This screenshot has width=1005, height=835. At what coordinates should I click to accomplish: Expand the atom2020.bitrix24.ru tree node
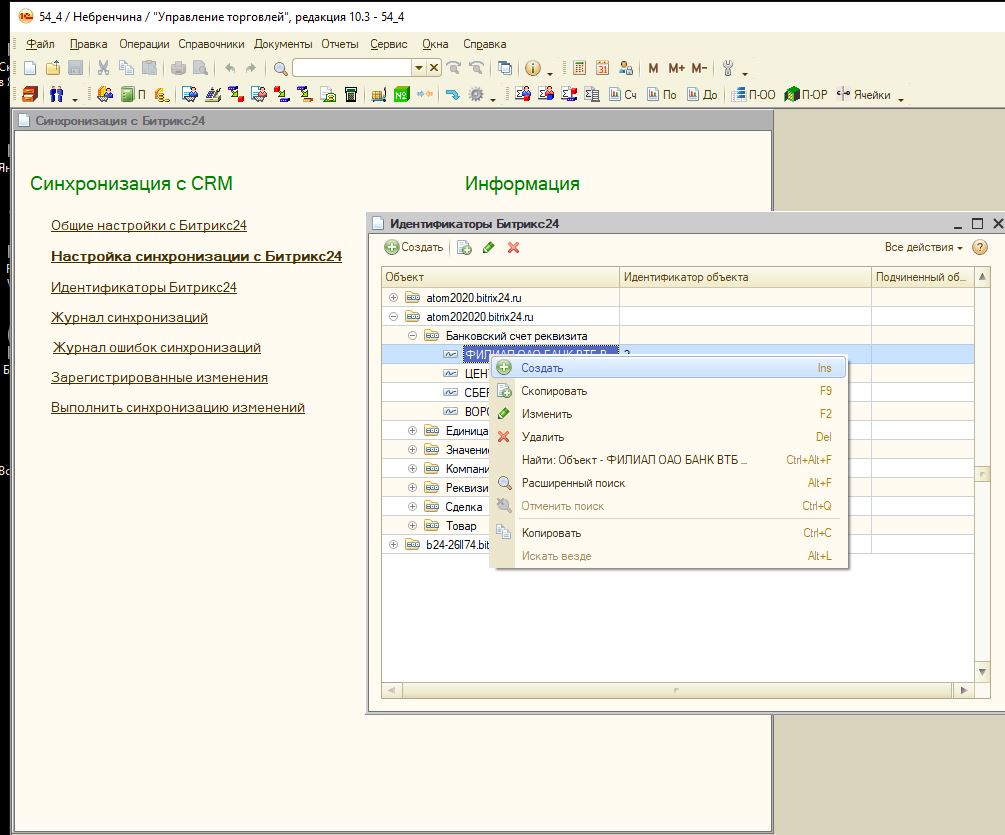click(393, 297)
